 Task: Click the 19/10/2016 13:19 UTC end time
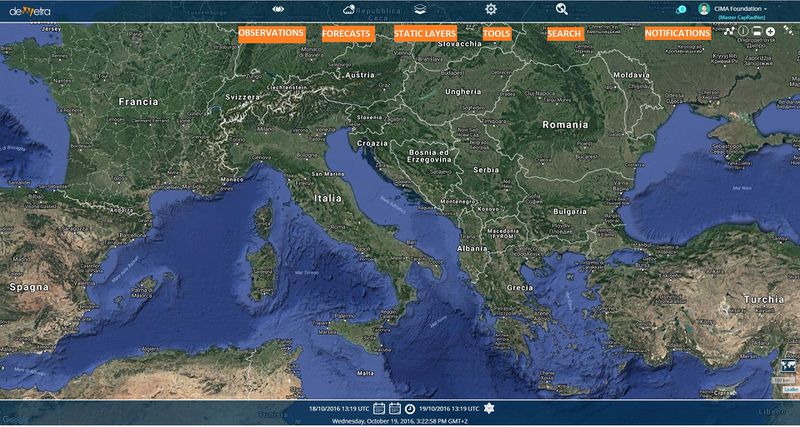click(x=449, y=409)
